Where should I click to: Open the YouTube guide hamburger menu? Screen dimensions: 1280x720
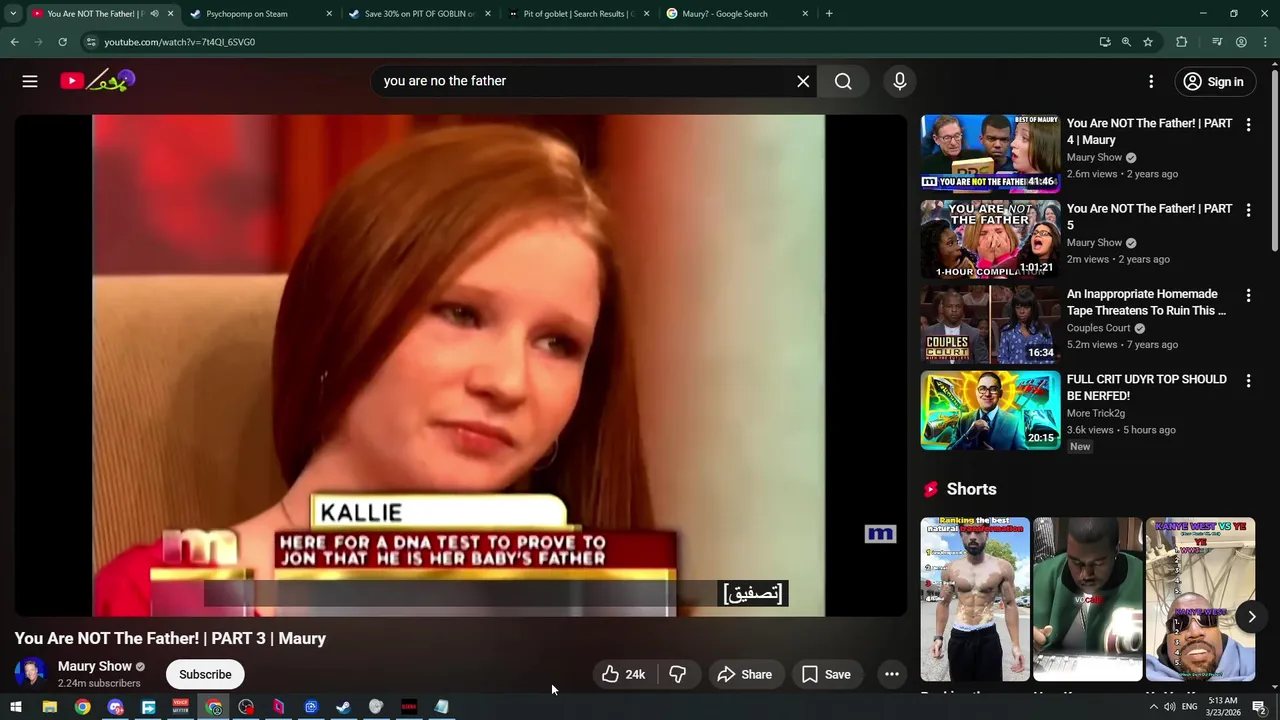(x=30, y=82)
